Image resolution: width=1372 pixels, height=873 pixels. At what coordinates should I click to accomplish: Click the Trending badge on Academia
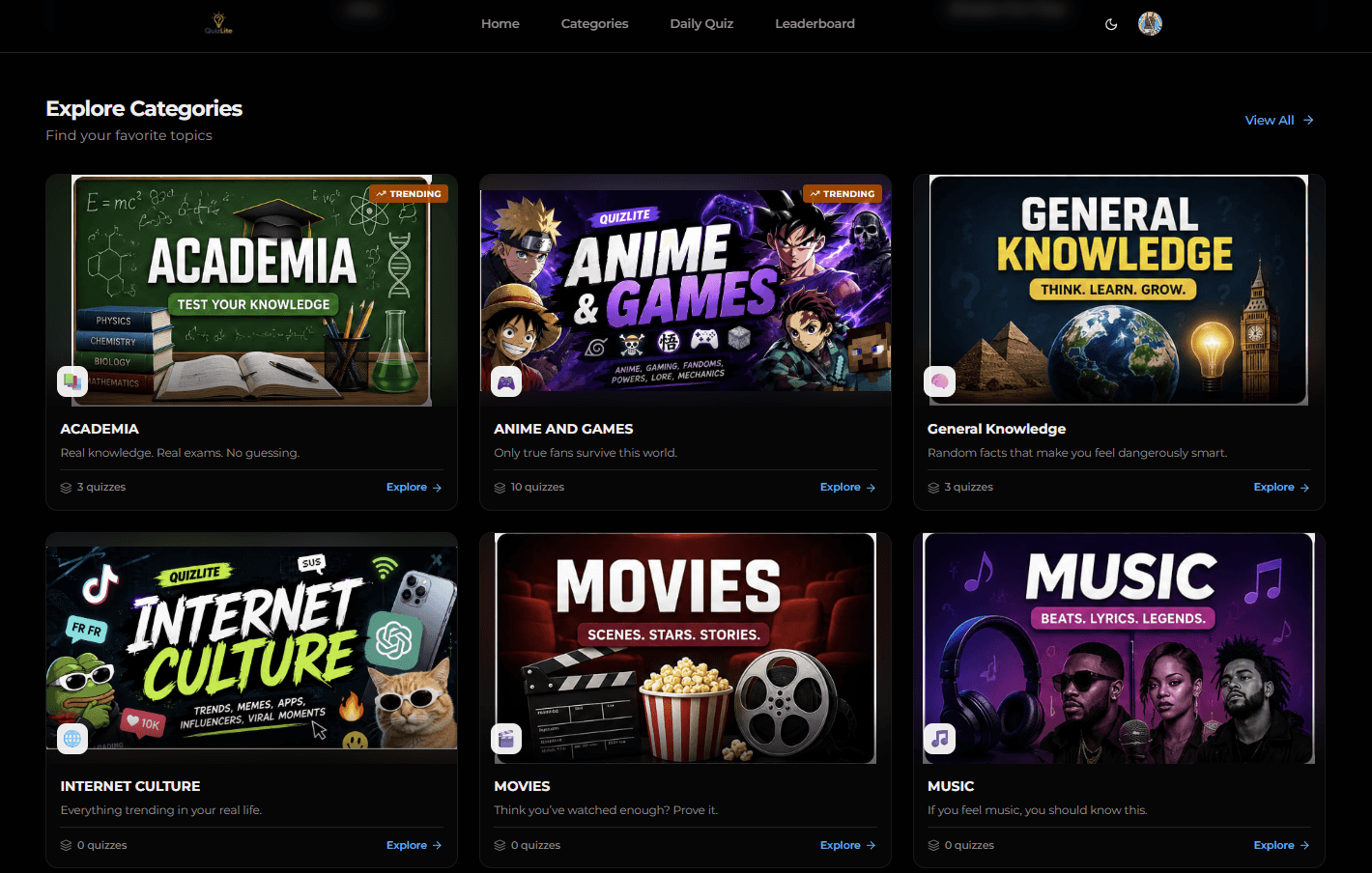tap(409, 193)
